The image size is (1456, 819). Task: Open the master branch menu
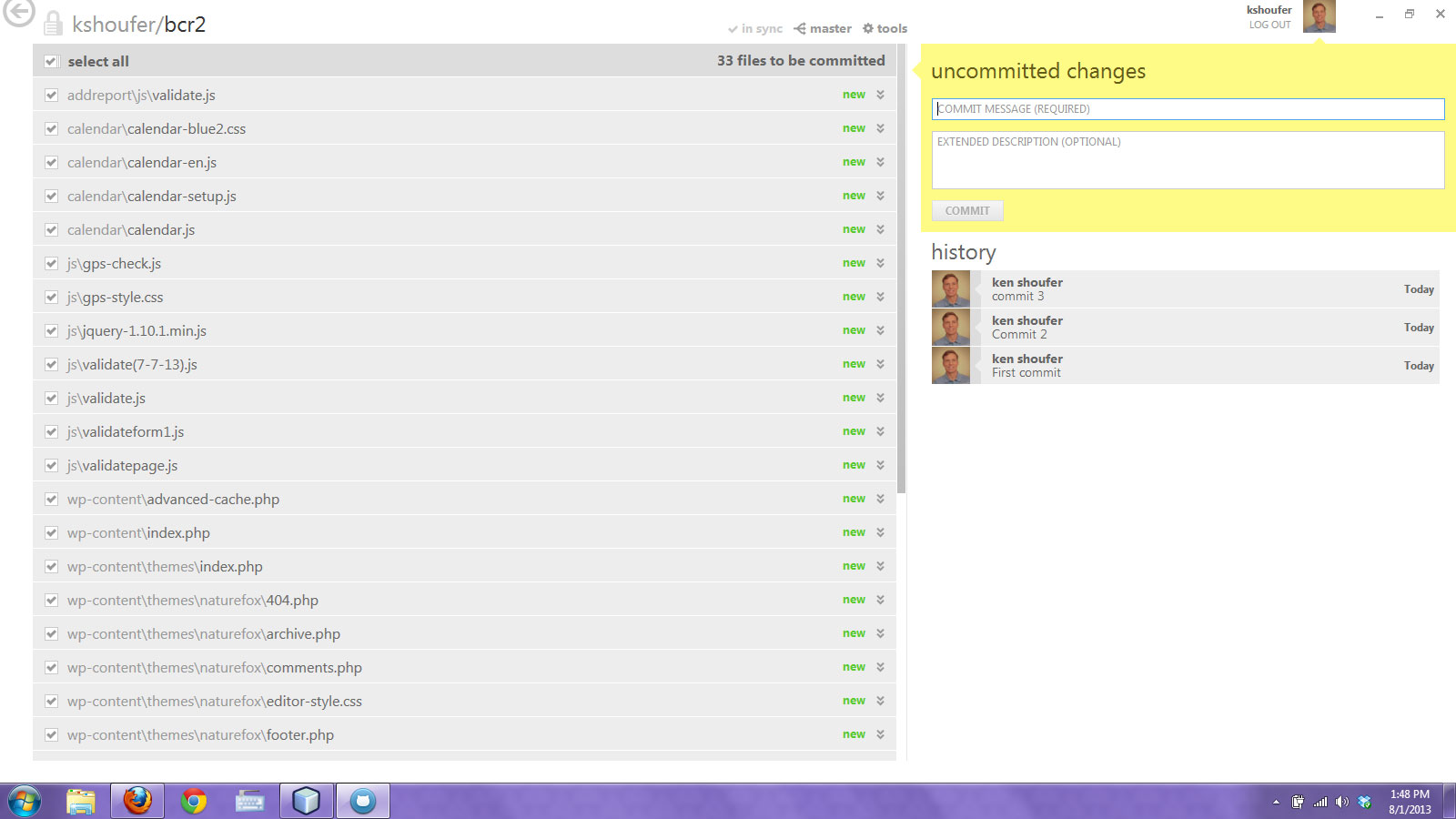pyautogui.click(x=823, y=29)
